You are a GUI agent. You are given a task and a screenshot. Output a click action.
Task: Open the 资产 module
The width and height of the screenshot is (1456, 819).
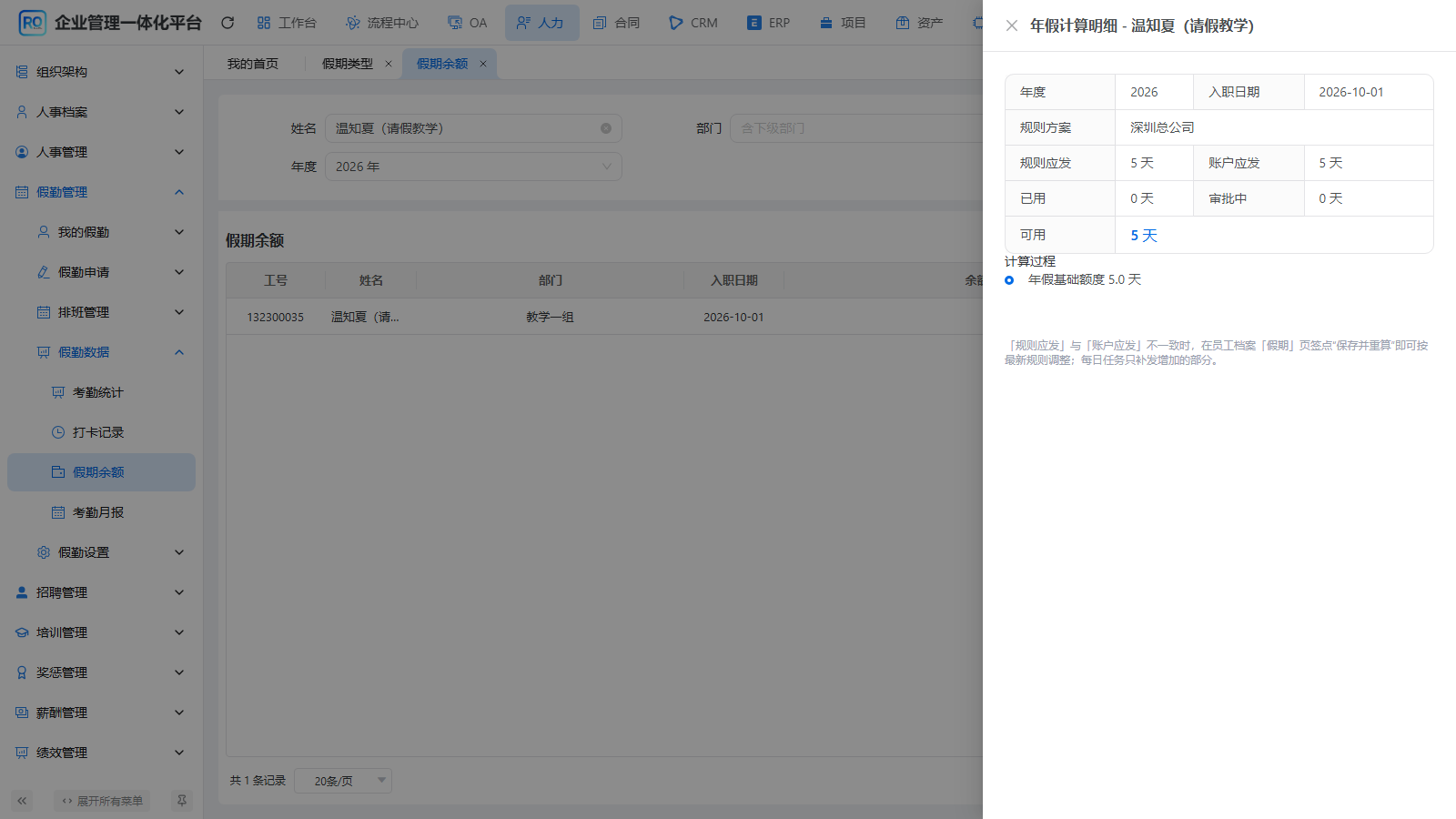919,23
